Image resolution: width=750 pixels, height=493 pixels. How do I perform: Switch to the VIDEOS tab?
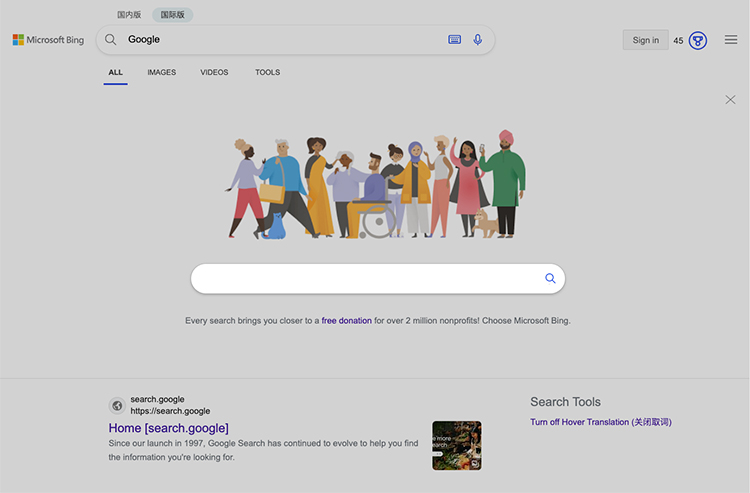pos(214,72)
